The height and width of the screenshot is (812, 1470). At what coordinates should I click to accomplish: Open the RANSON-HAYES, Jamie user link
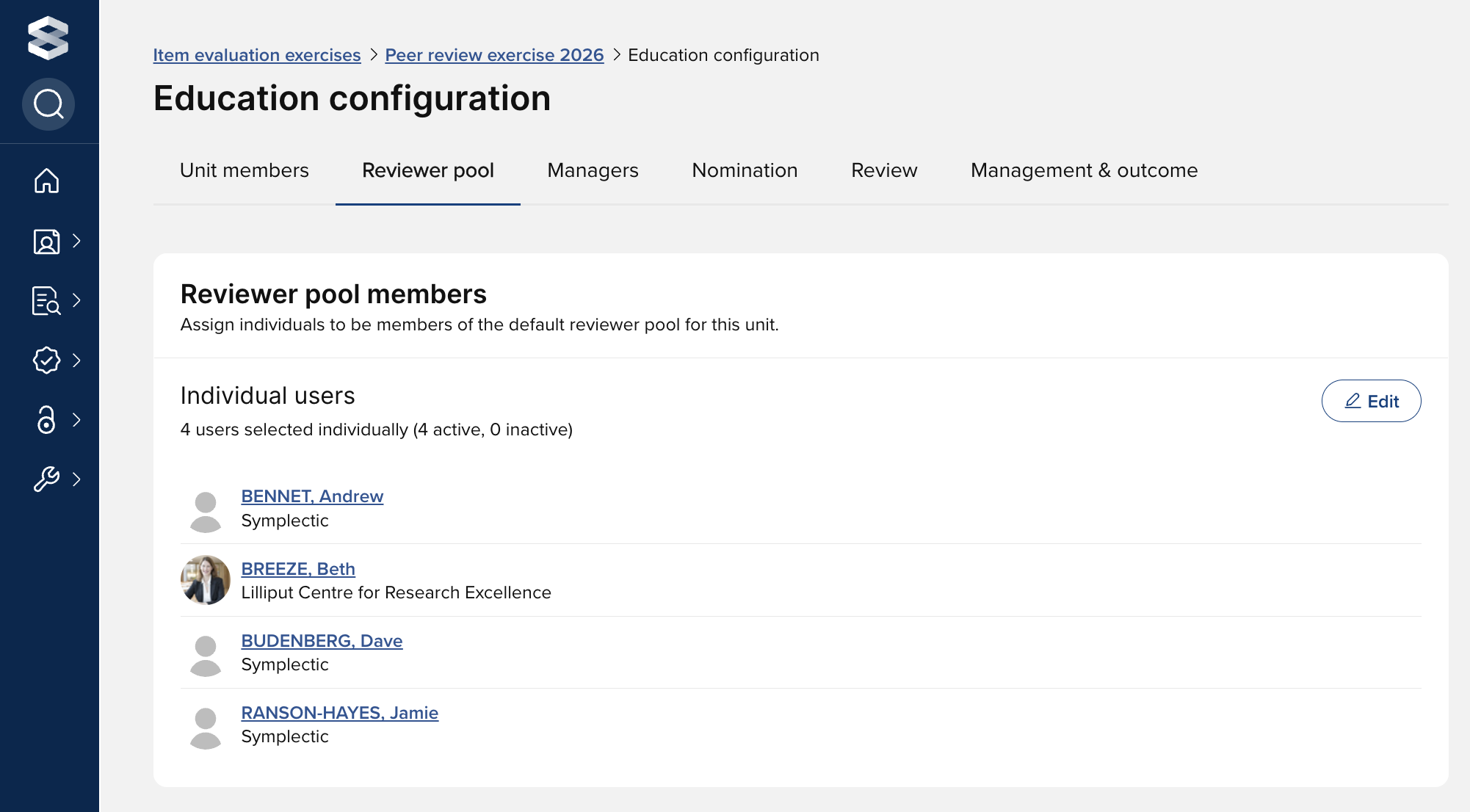[x=339, y=713]
